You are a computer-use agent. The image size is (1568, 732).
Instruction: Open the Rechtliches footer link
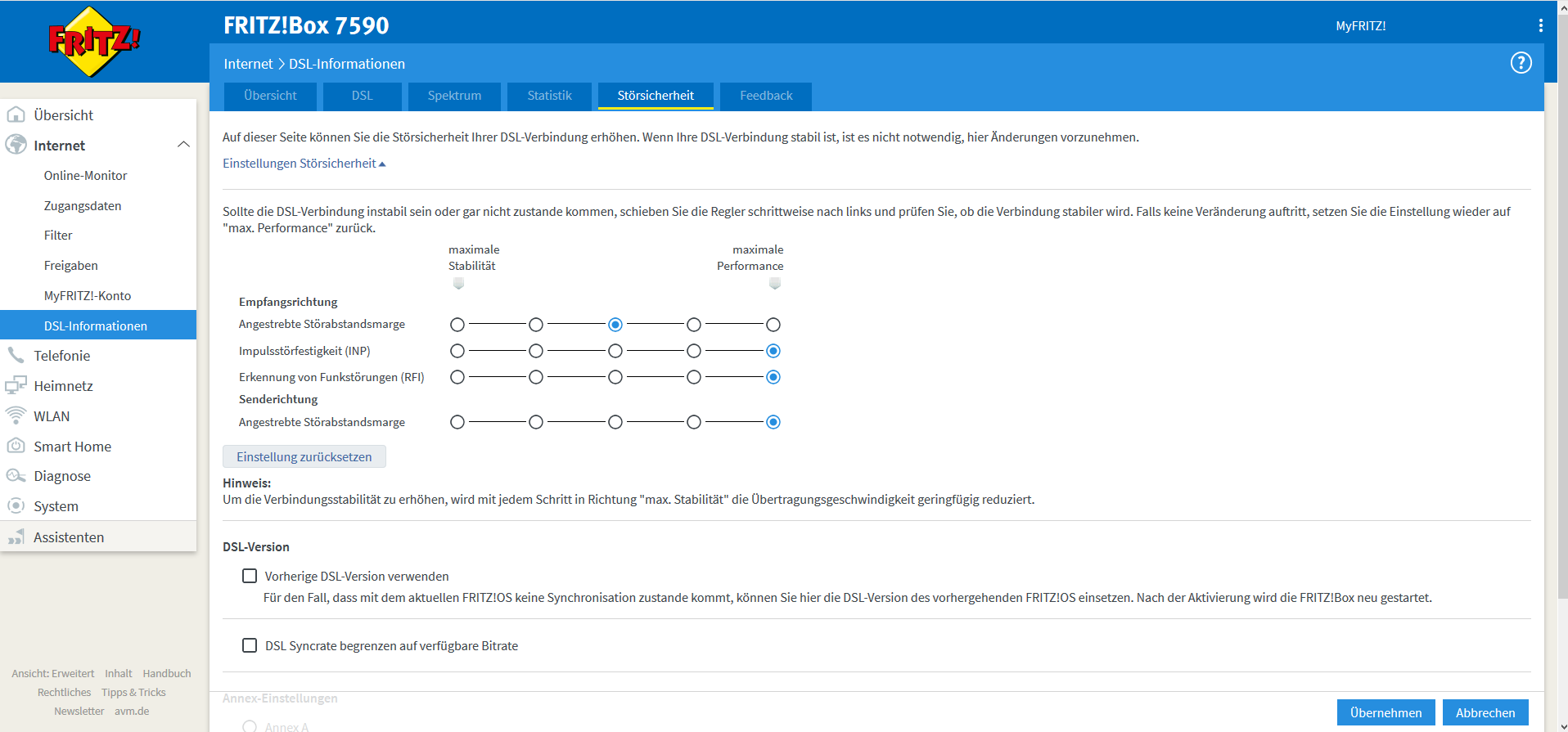pyautogui.click(x=65, y=692)
